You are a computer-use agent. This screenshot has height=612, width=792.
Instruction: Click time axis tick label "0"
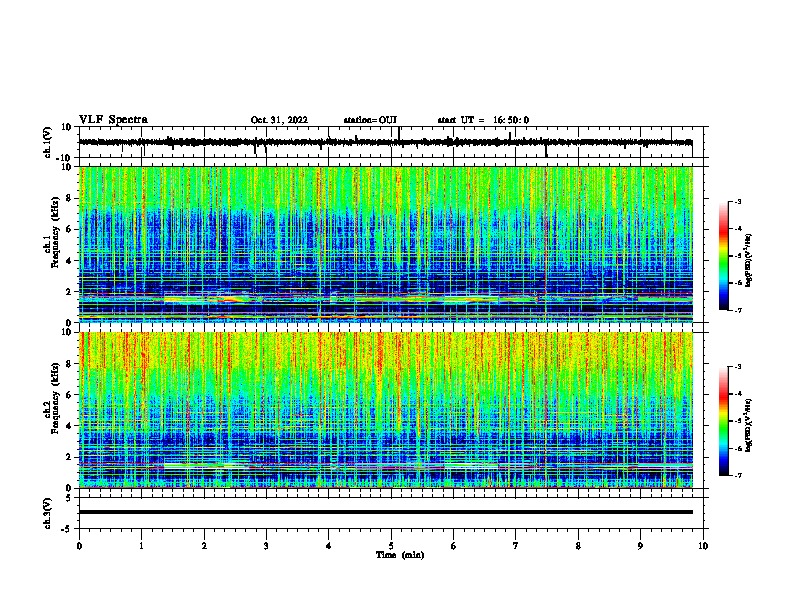point(79,546)
